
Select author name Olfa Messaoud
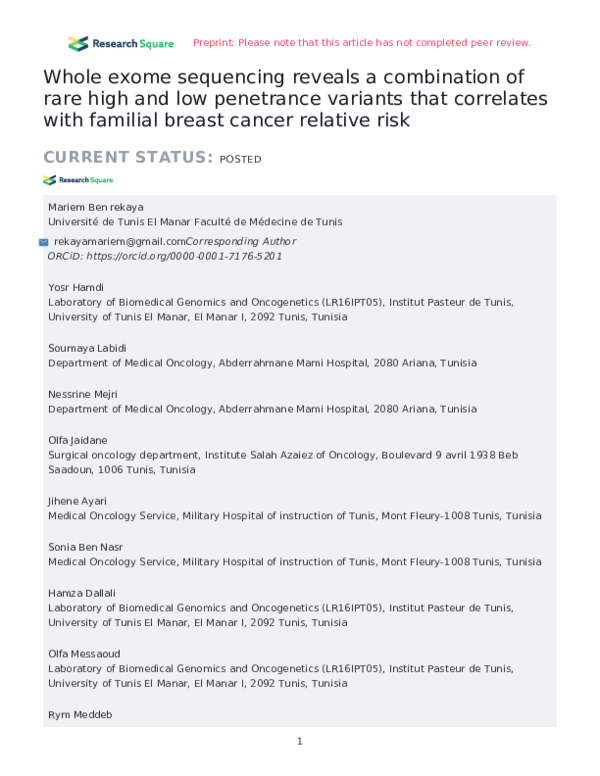coord(86,654)
